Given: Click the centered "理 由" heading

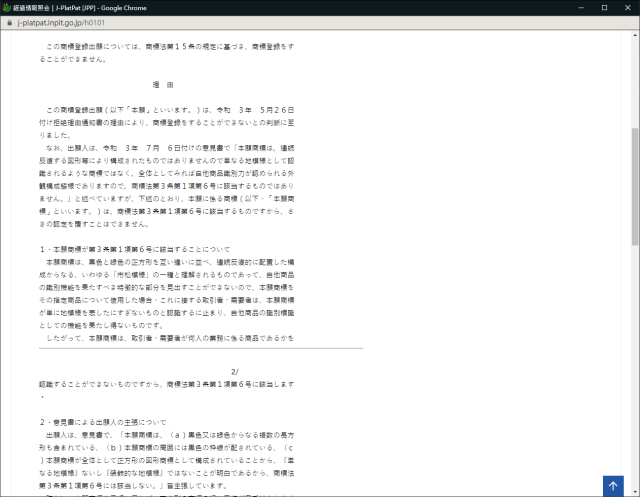Looking at the screenshot, I should click(x=163, y=85).
